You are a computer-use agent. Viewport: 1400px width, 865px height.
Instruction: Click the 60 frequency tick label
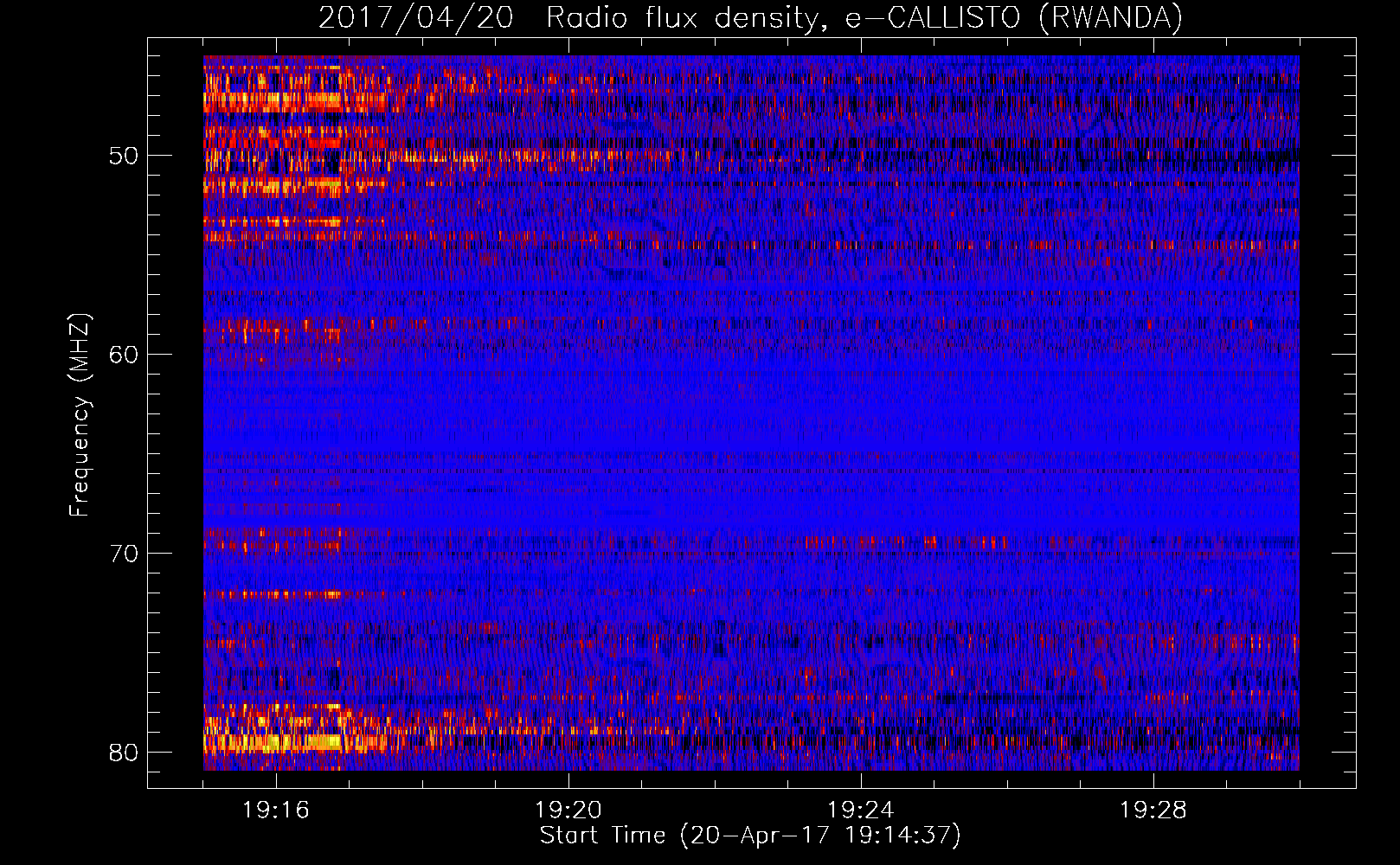[x=124, y=355]
